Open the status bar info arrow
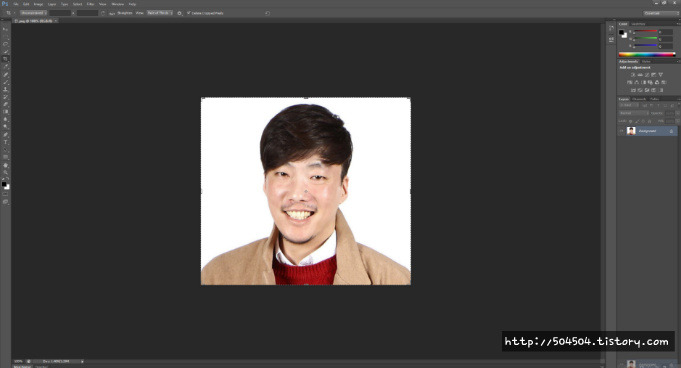 [82, 361]
